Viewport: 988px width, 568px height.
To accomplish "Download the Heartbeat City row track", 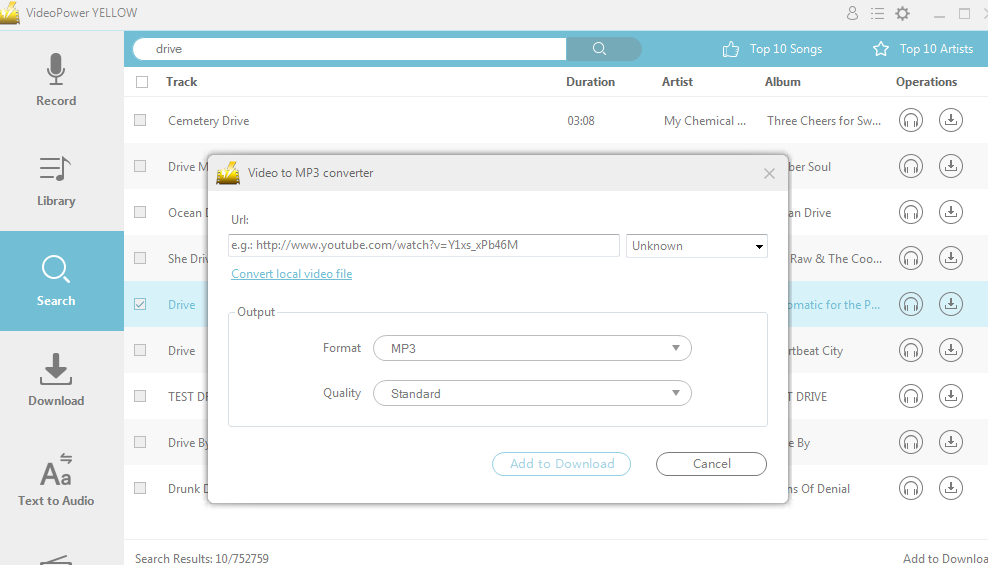I will (x=951, y=350).
